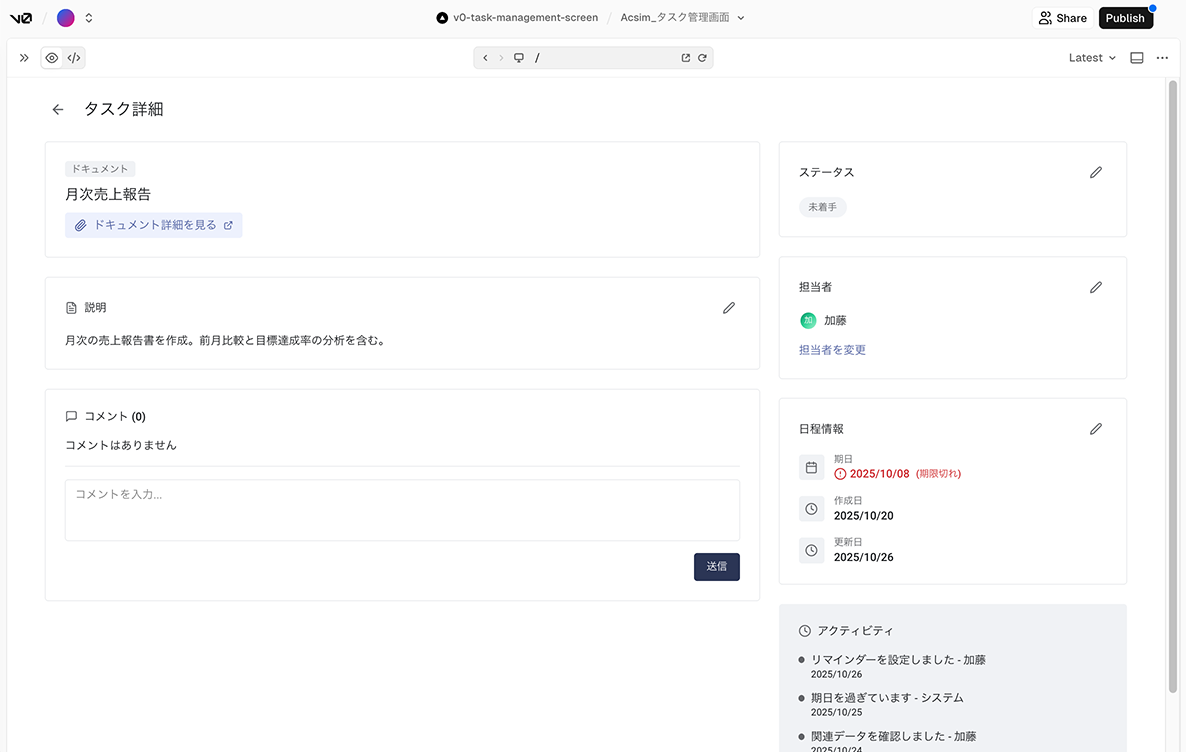Edit 日程情報 using the pencil icon
1186x752 pixels.
tap(1096, 429)
